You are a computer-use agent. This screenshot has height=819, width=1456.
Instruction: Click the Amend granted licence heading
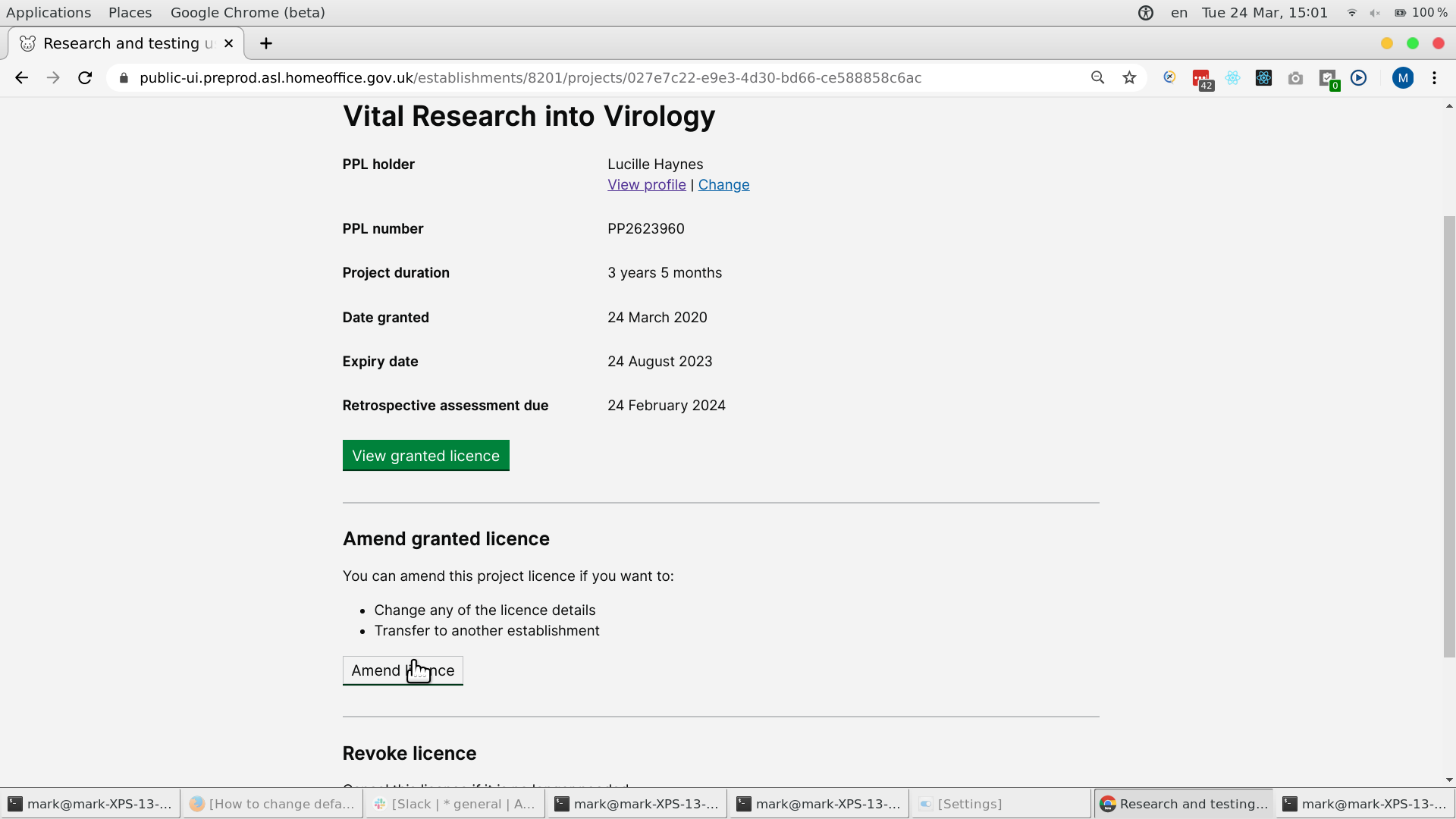[x=446, y=539]
